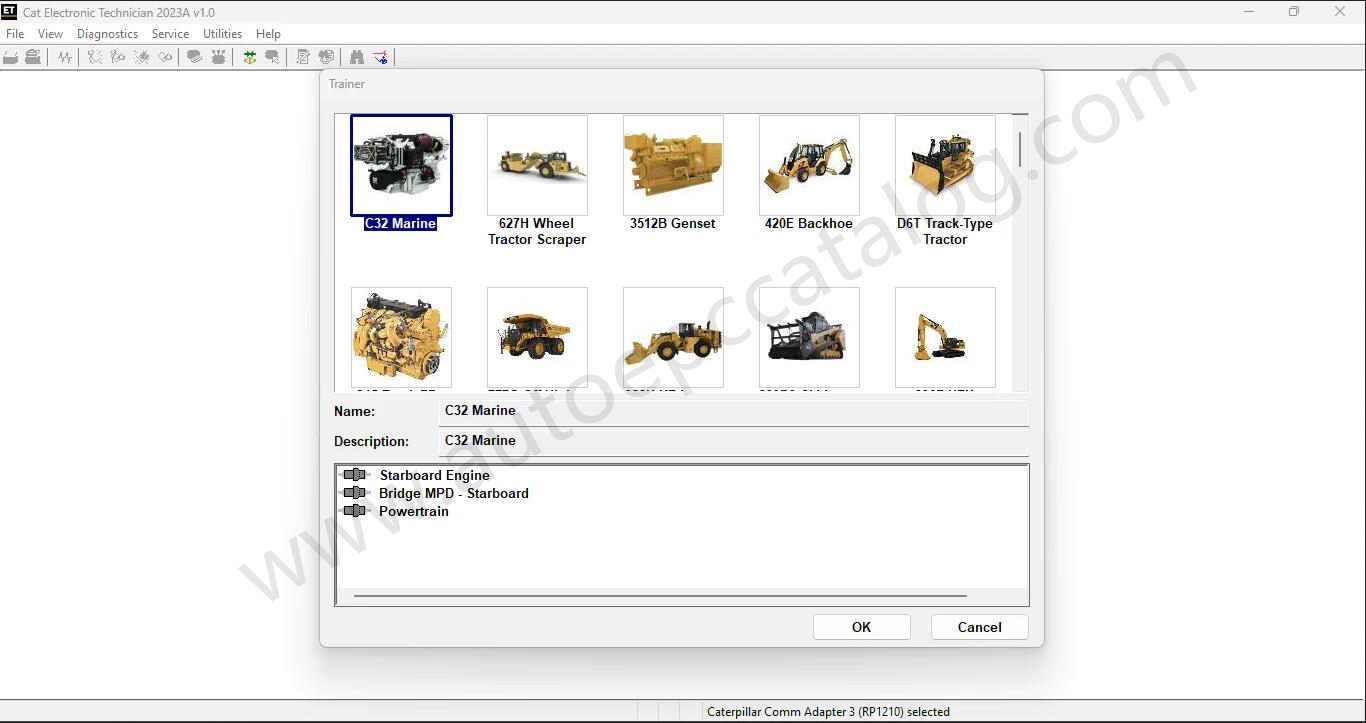Click the Disconnect toolbar icon
Image resolution: width=1366 pixels, height=723 pixels.
coord(33,57)
